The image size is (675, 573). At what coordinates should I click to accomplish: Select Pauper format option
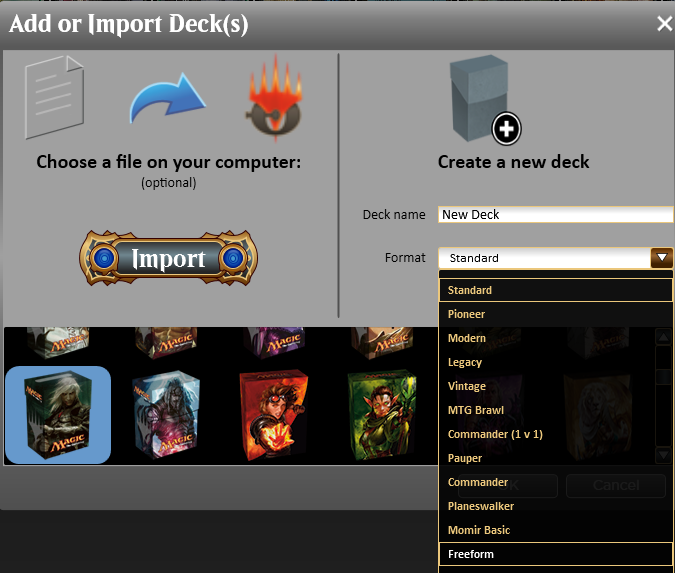click(555, 458)
